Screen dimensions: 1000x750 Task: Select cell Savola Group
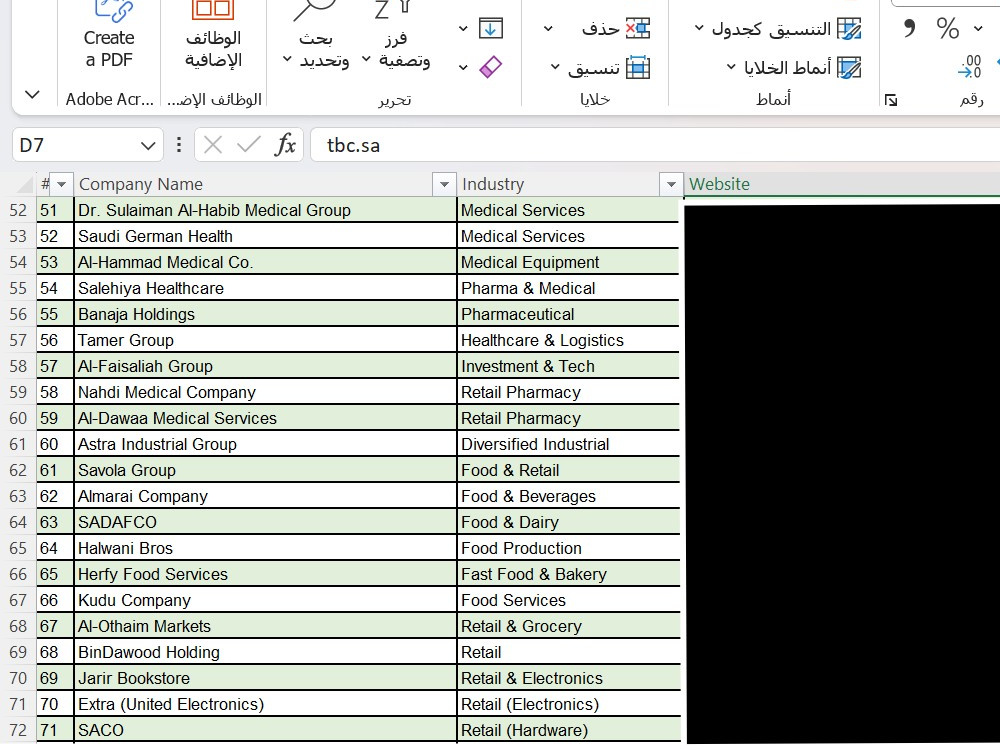click(x=265, y=470)
